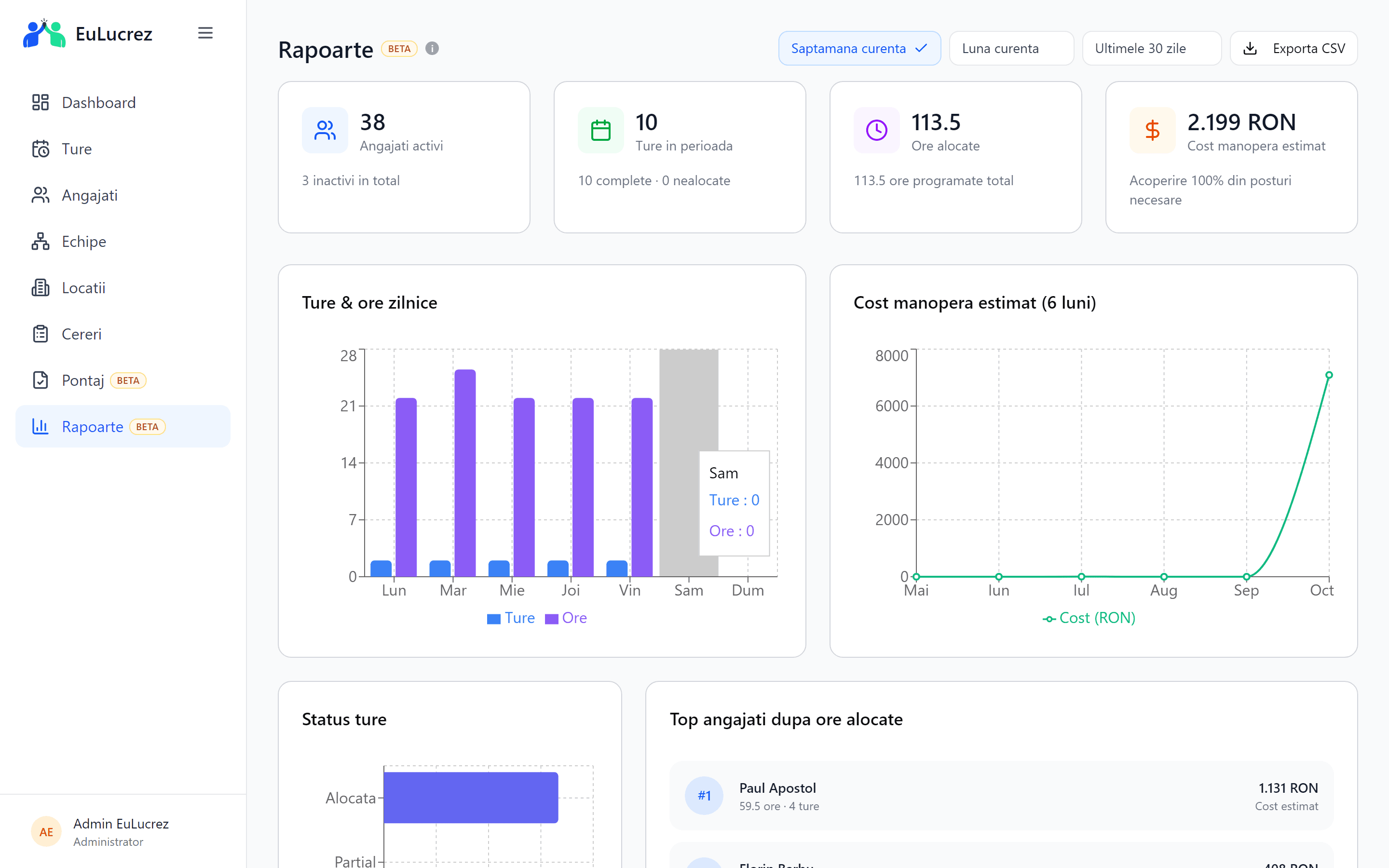Select the Ultimele 30 zile period filter
Screen dimensions: 1389x868
tap(1151, 49)
